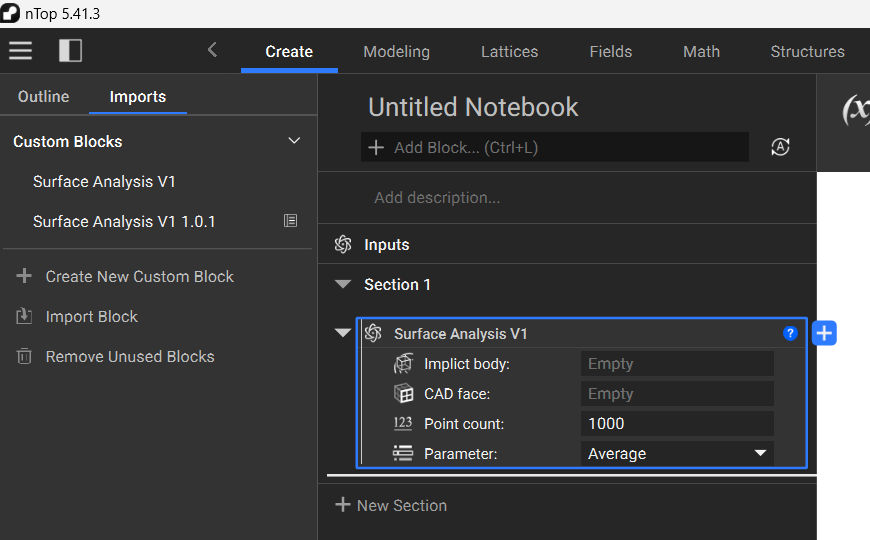This screenshot has height=540, width=870.
Task: Click the CAD face Empty field
Action: (677, 393)
